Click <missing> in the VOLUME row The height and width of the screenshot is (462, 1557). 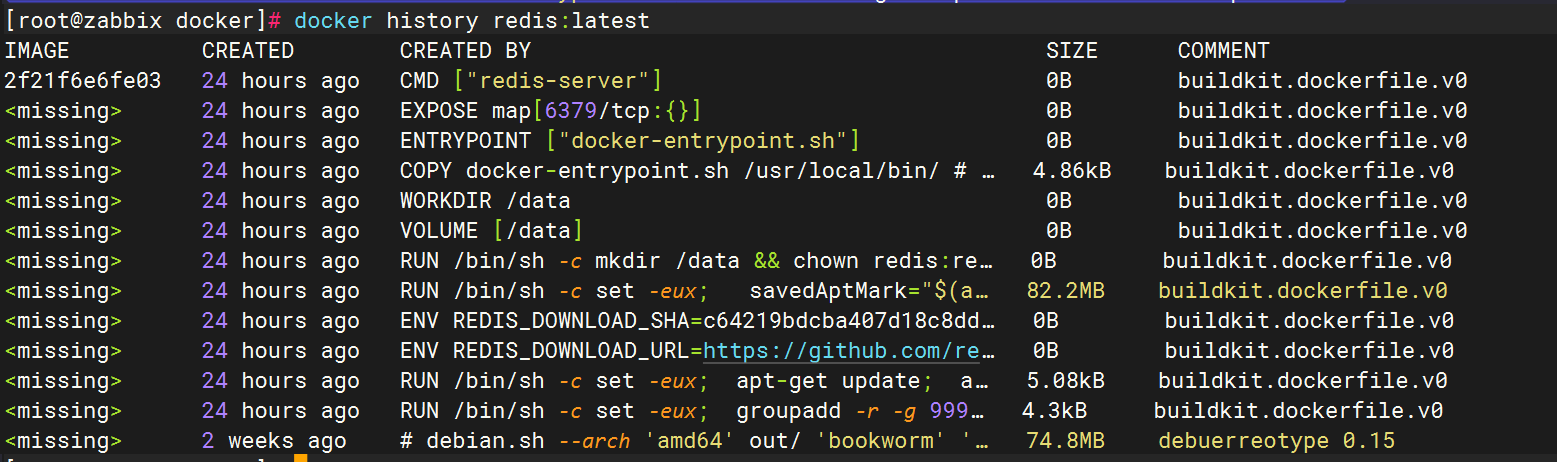63,231
